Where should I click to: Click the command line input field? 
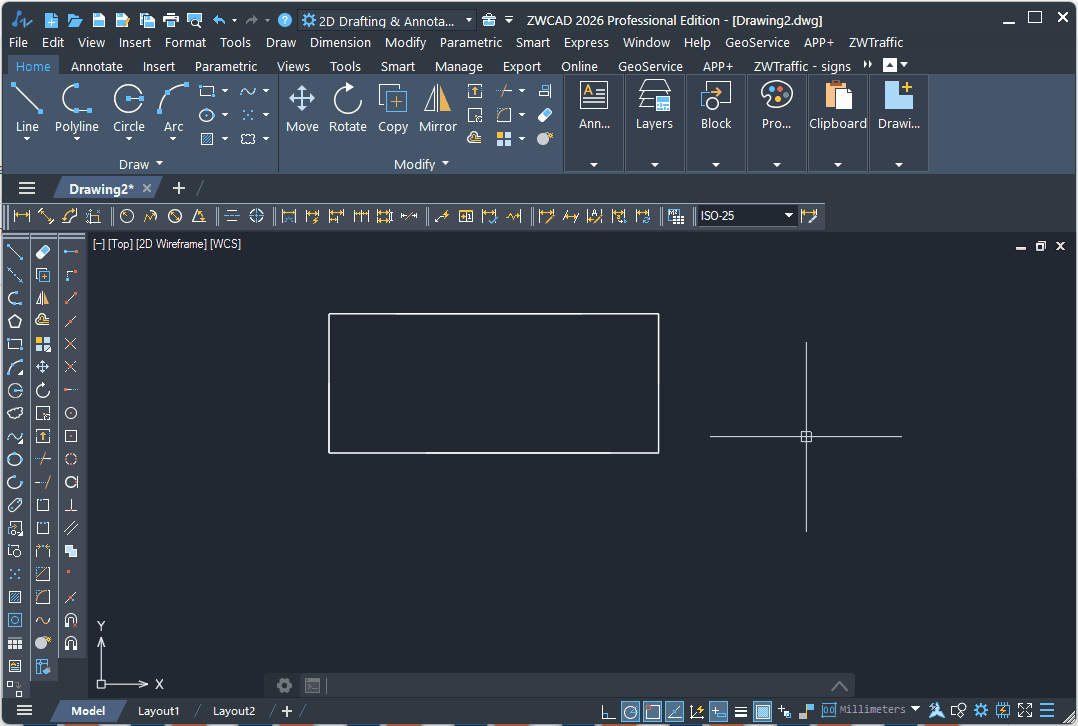tap(574, 685)
